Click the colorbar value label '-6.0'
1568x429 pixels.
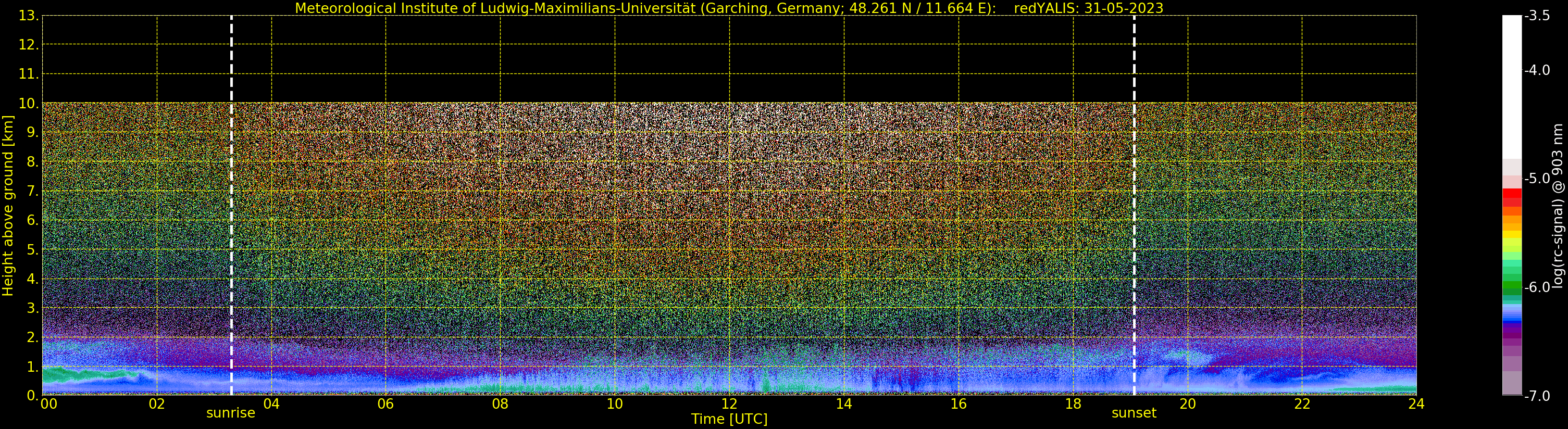[x=1537, y=287]
